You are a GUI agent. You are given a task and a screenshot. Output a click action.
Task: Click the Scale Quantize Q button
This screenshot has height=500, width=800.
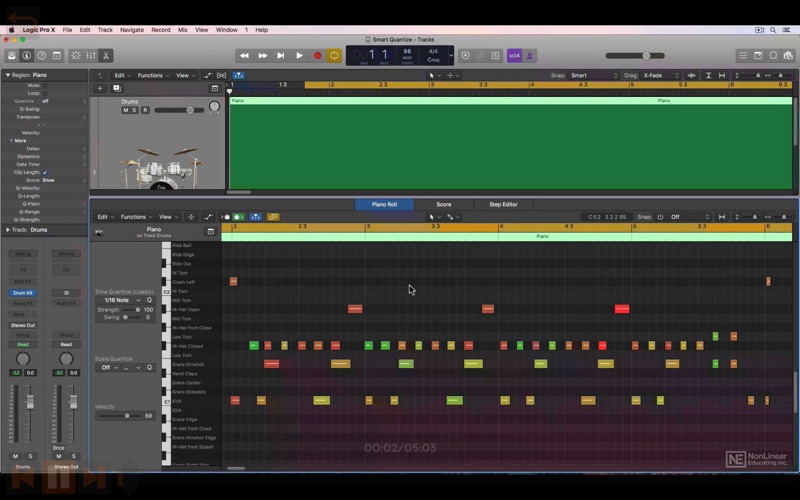pyautogui.click(x=149, y=367)
